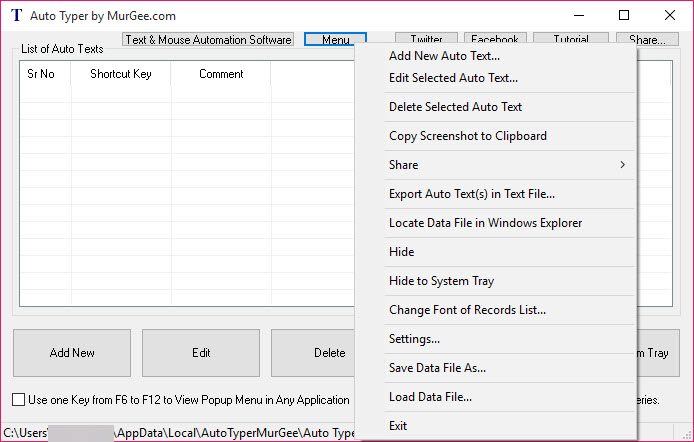The image size is (694, 442).
Task: Click the Comment column header
Action: pos(221,74)
